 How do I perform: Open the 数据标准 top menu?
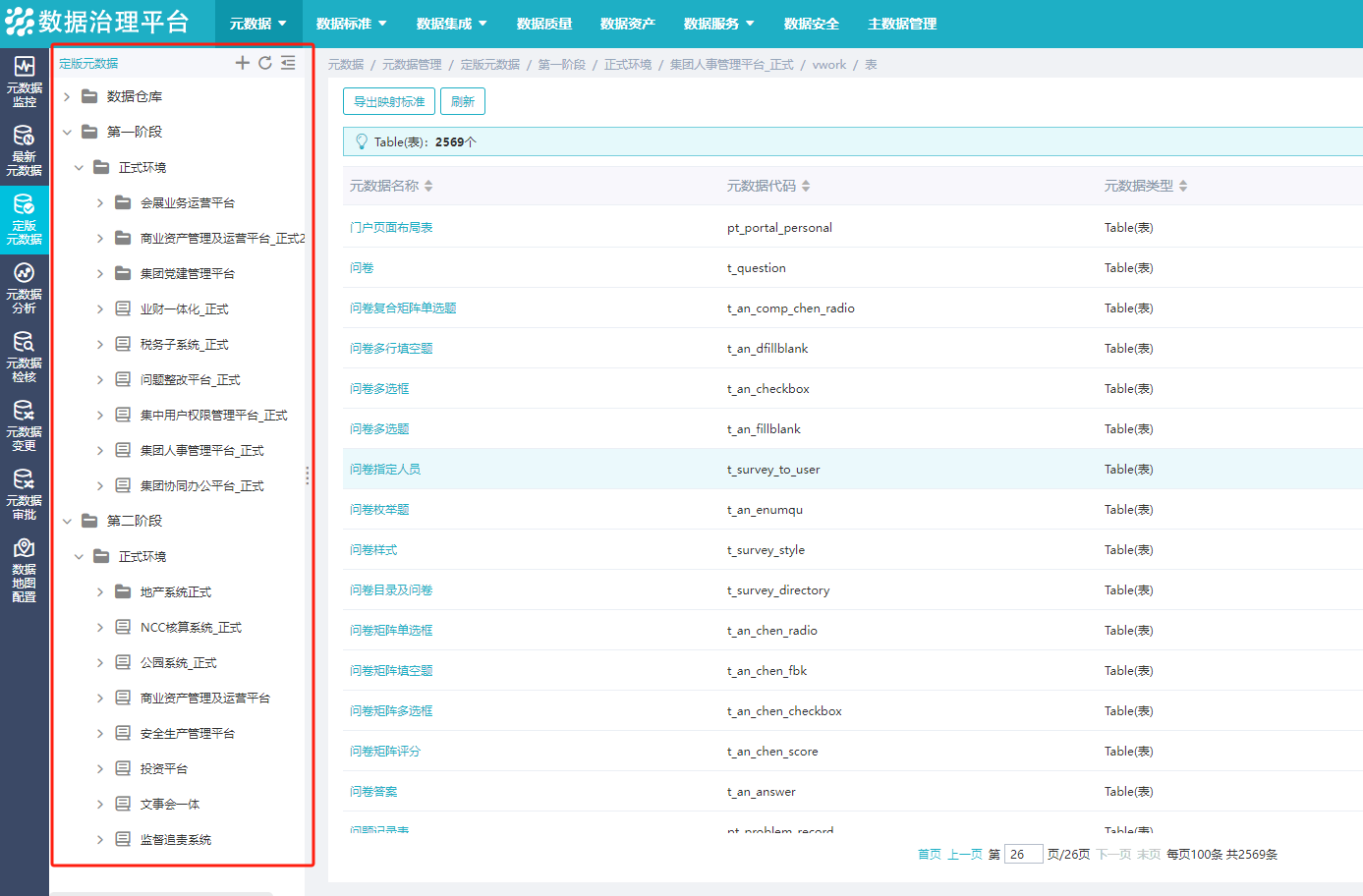[351, 24]
